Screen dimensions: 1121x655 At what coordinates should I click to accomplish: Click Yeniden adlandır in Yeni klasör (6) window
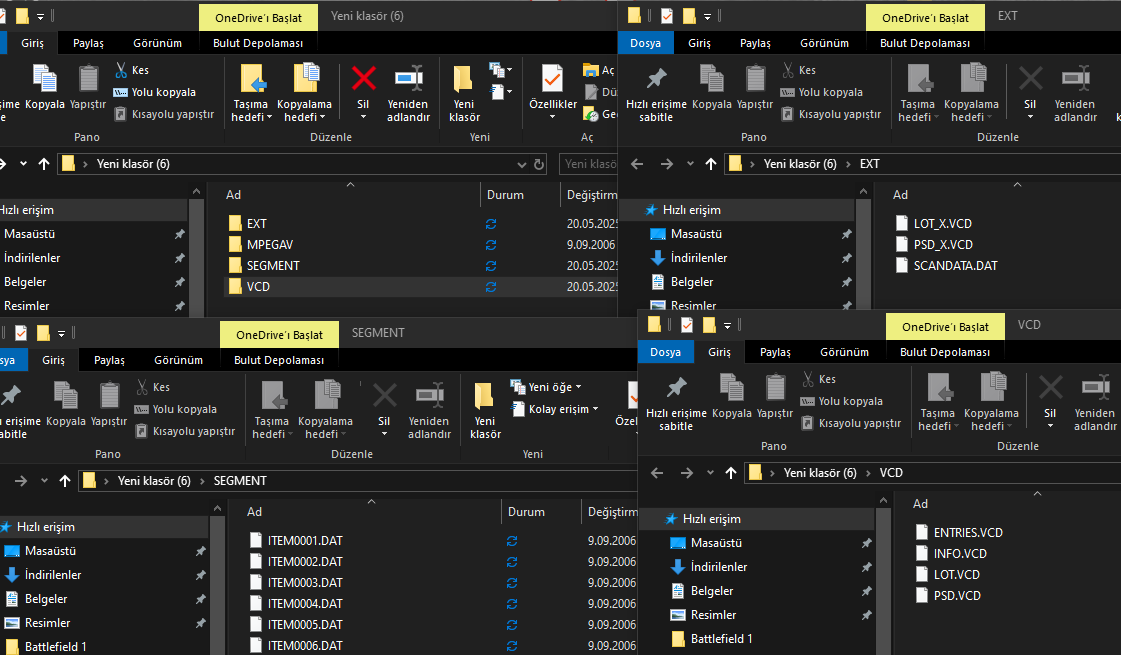[x=408, y=93]
